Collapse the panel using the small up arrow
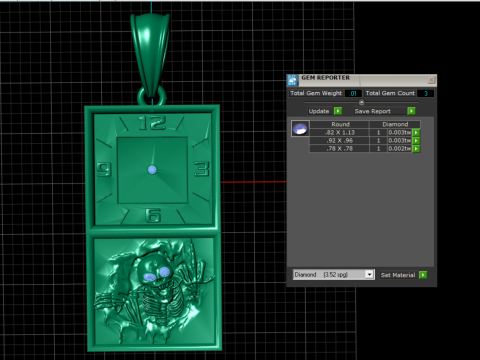Screen dimensions: 480x360 [x=361, y=102]
